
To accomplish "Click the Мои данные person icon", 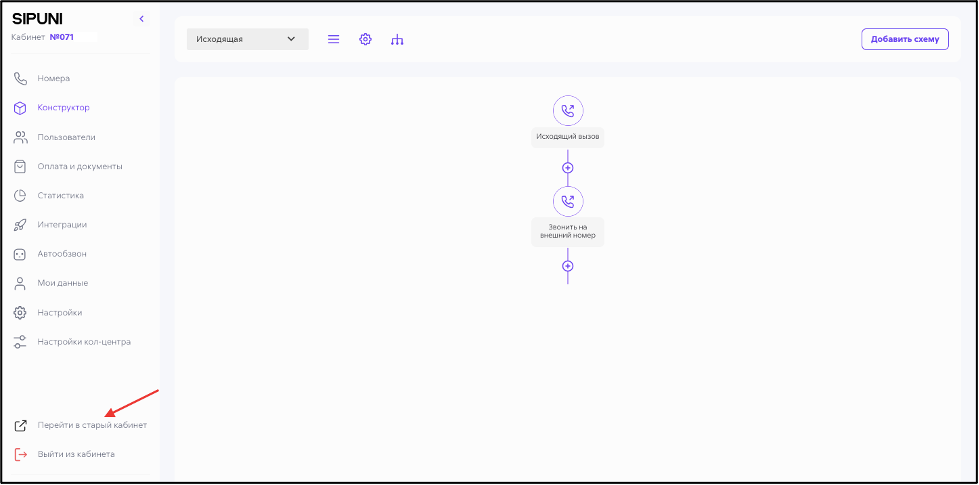I will pos(21,283).
